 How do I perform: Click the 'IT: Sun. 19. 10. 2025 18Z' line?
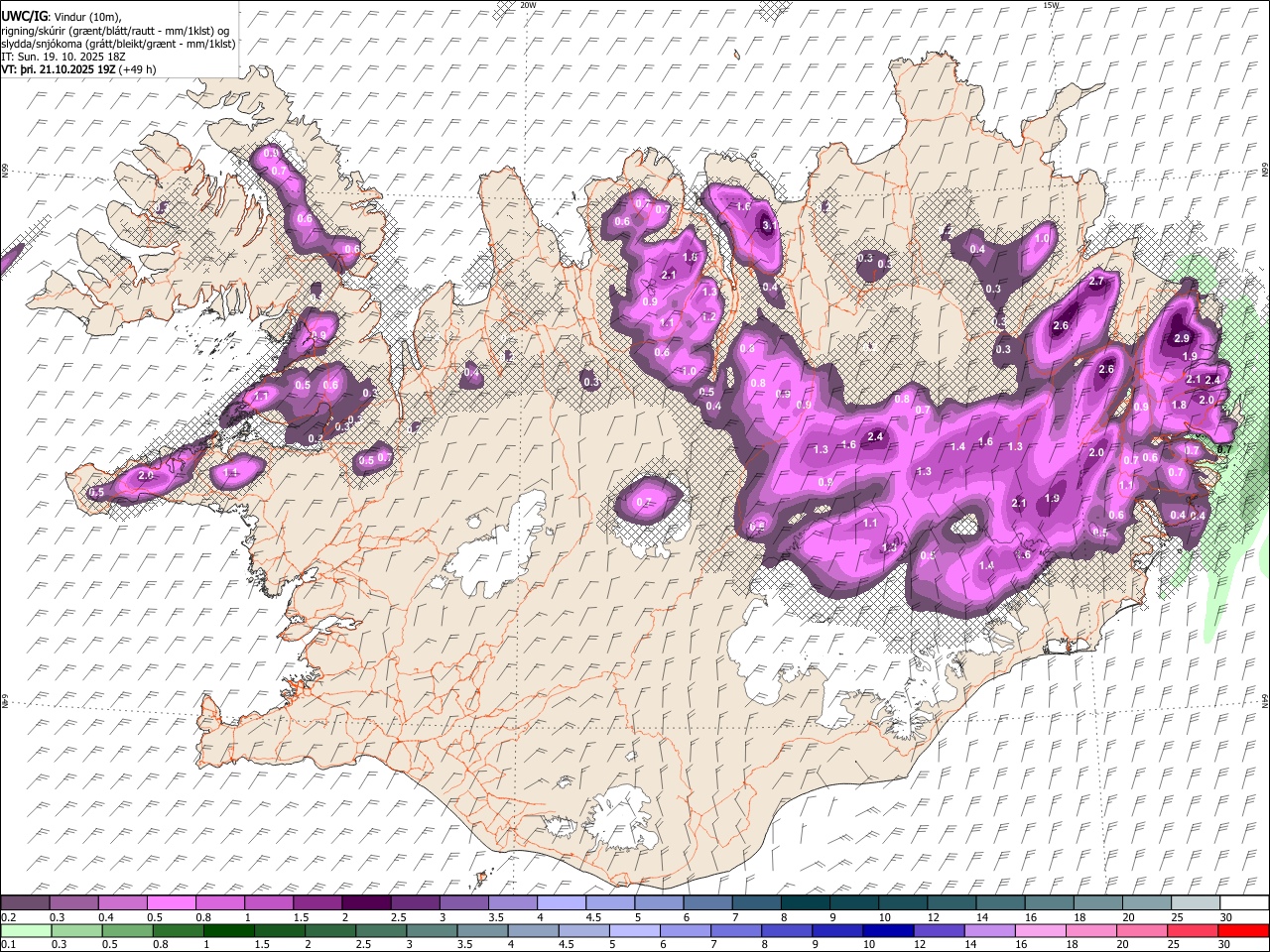coord(63,57)
